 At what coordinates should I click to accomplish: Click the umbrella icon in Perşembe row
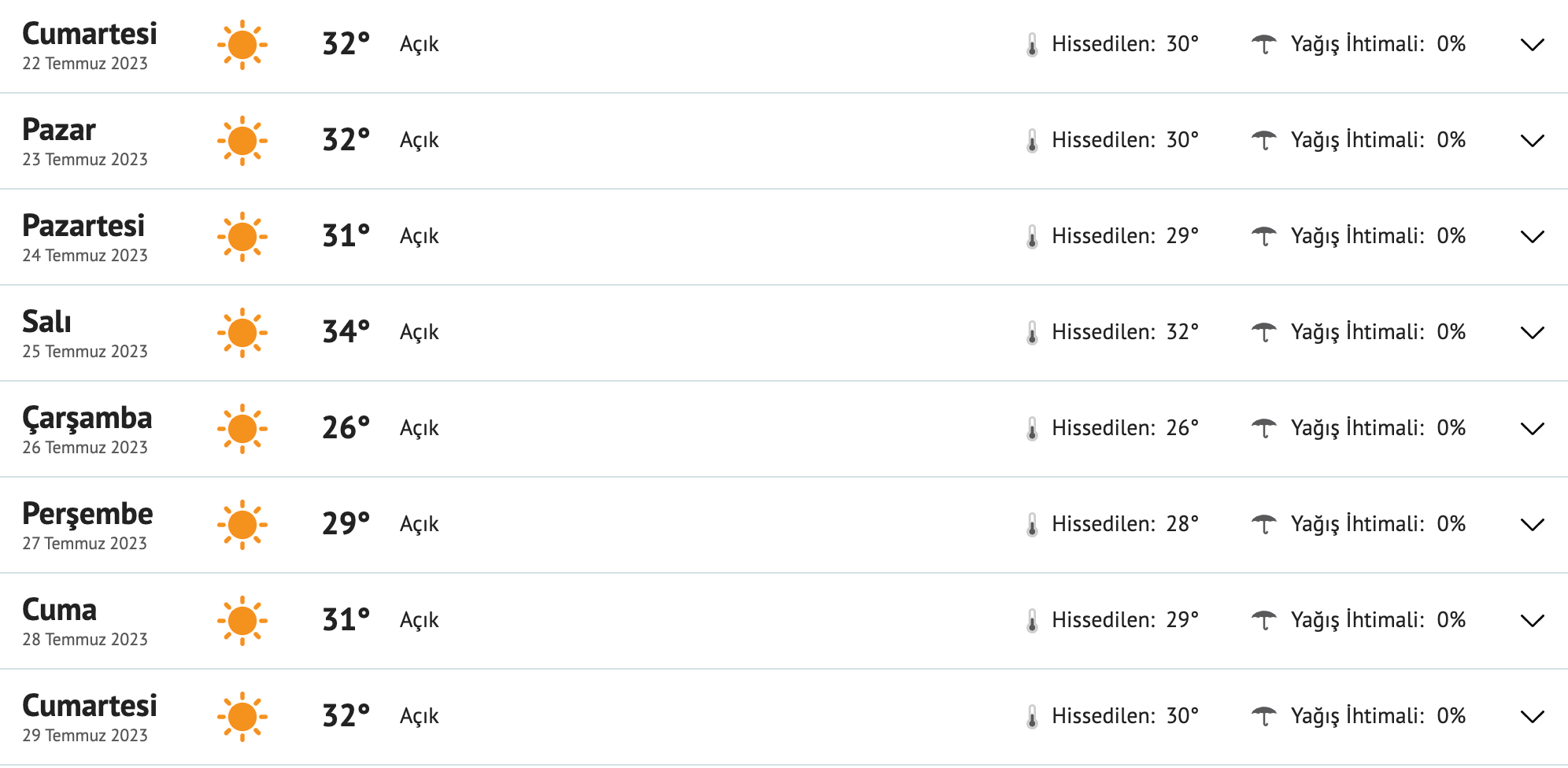coord(1264,524)
